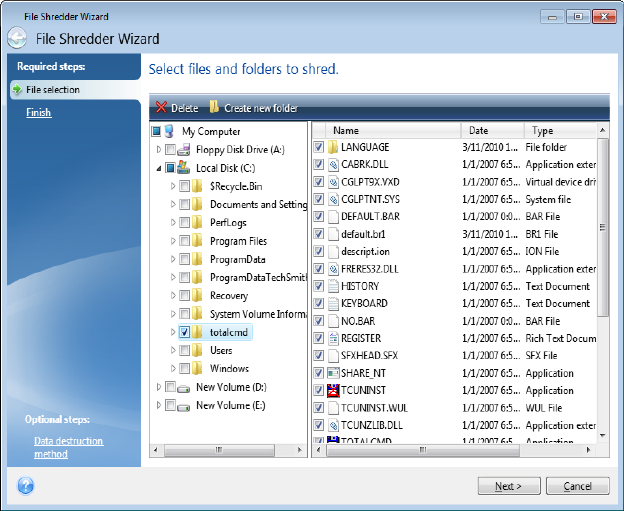Collapse the Local Disk (C:) node
Image resolution: width=624 pixels, height=511 pixels.
pyautogui.click(x=159, y=168)
